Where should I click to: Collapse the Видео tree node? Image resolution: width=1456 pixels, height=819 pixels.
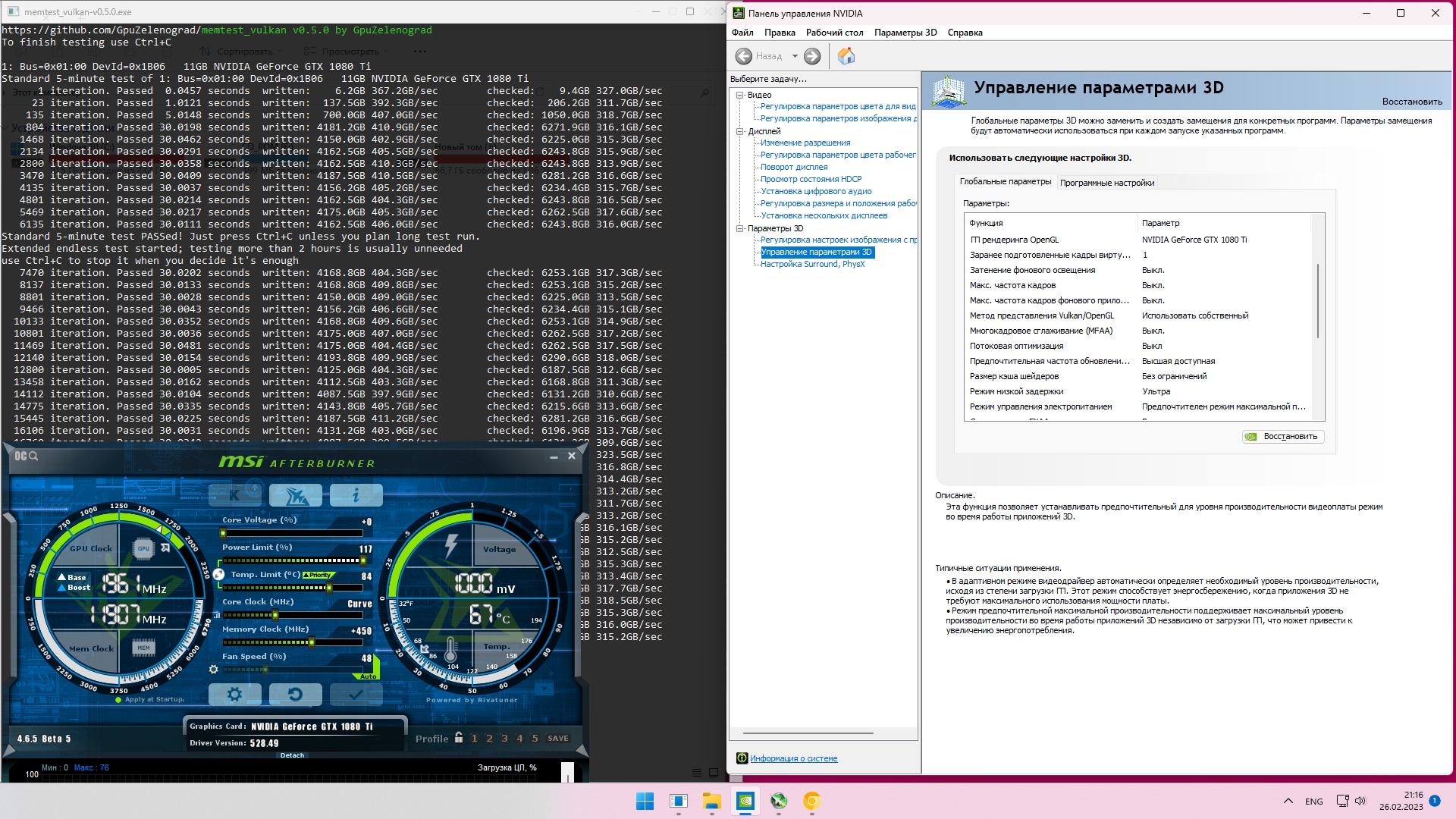[x=740, y=96]
